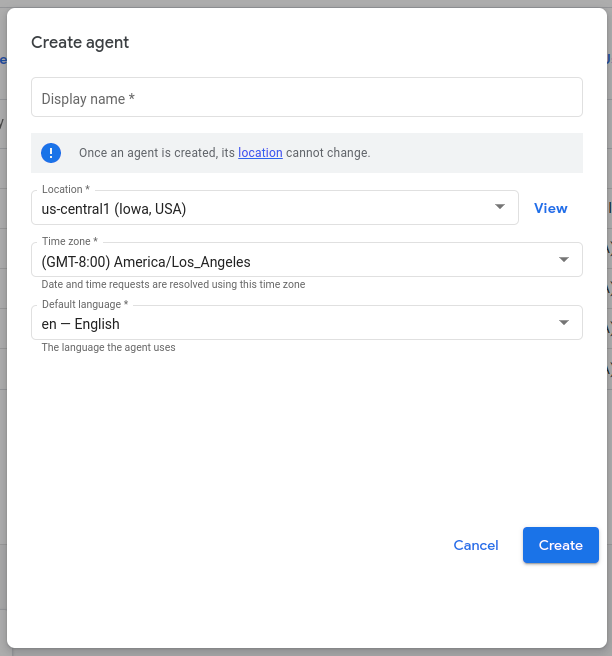Click the "Once an agent is created" notice text
The image size is (612, 656).
157,153
